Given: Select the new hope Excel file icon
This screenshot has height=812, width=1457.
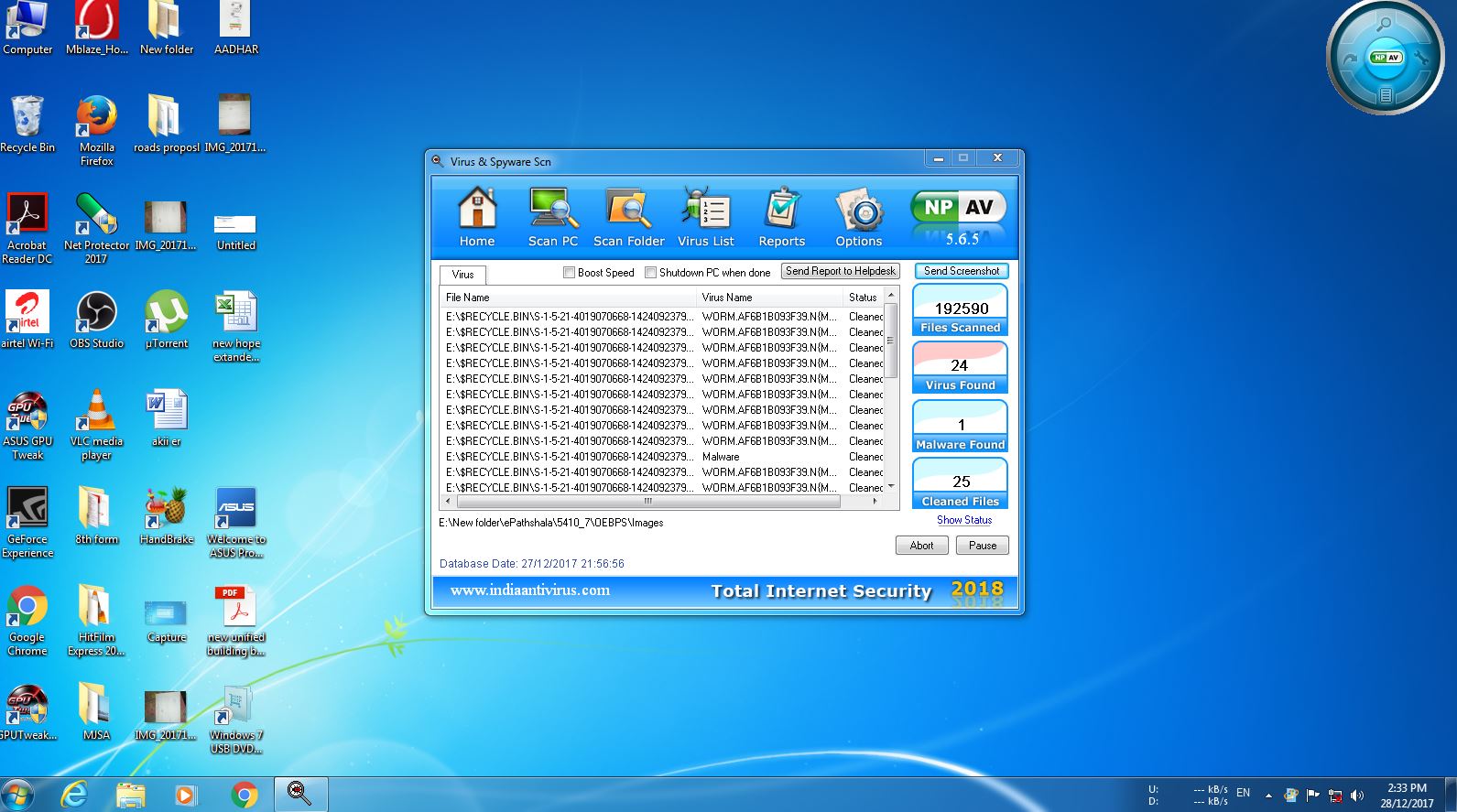Looking at the screenshot, I should click(x=236, y=327).
